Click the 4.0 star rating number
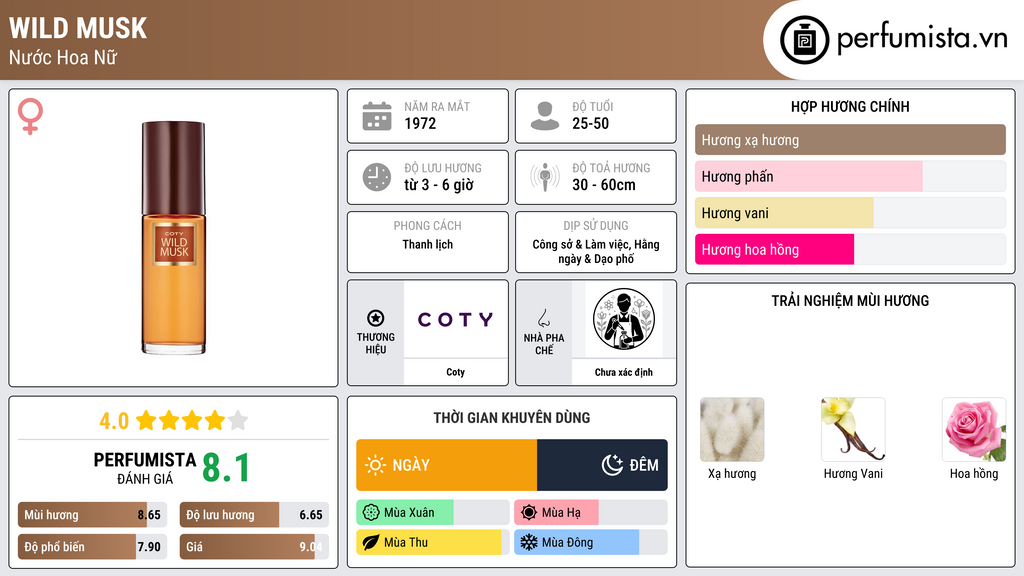Image resolution: width=1024 pixels, height=576 pixels. (114, 421)
